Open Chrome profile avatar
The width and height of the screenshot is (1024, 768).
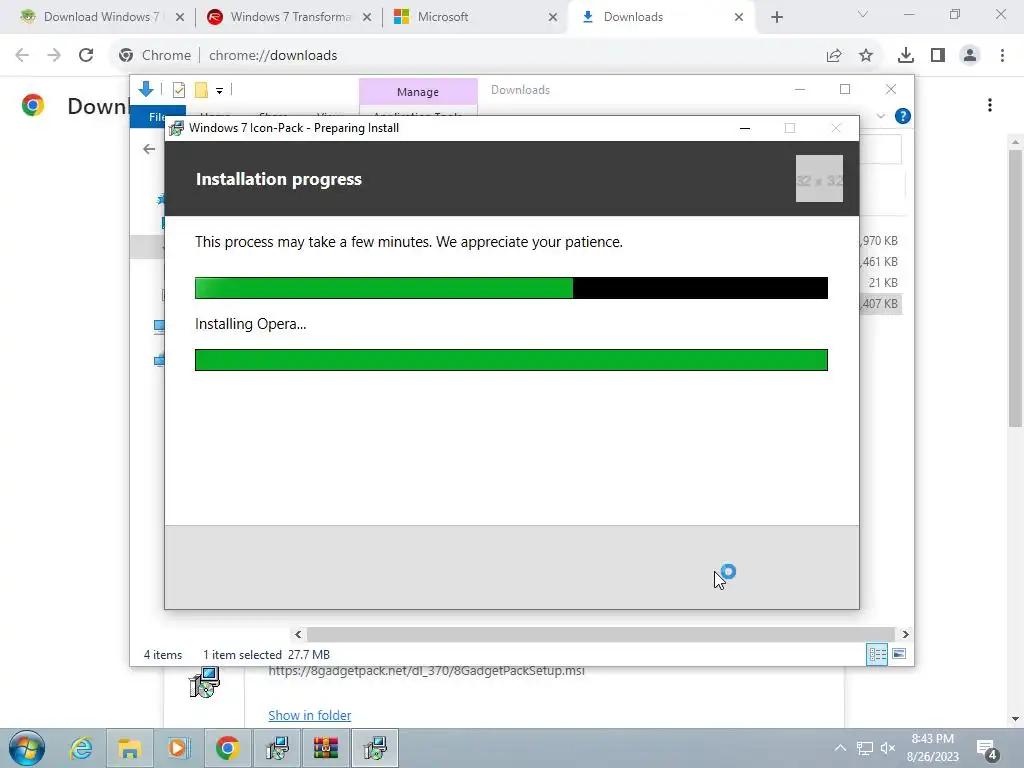(970, 56)
